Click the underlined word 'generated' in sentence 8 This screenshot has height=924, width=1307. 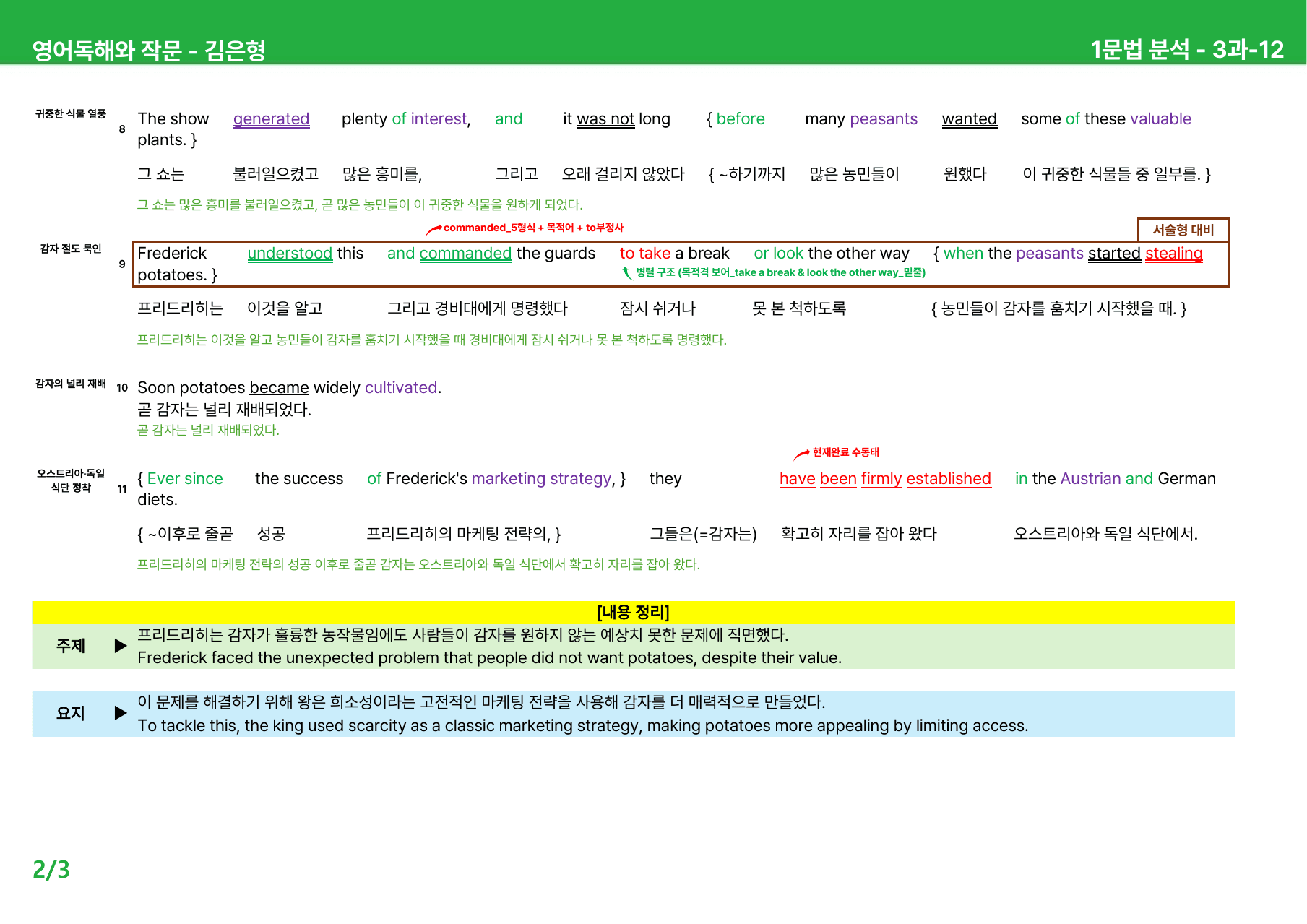[271, 118]
